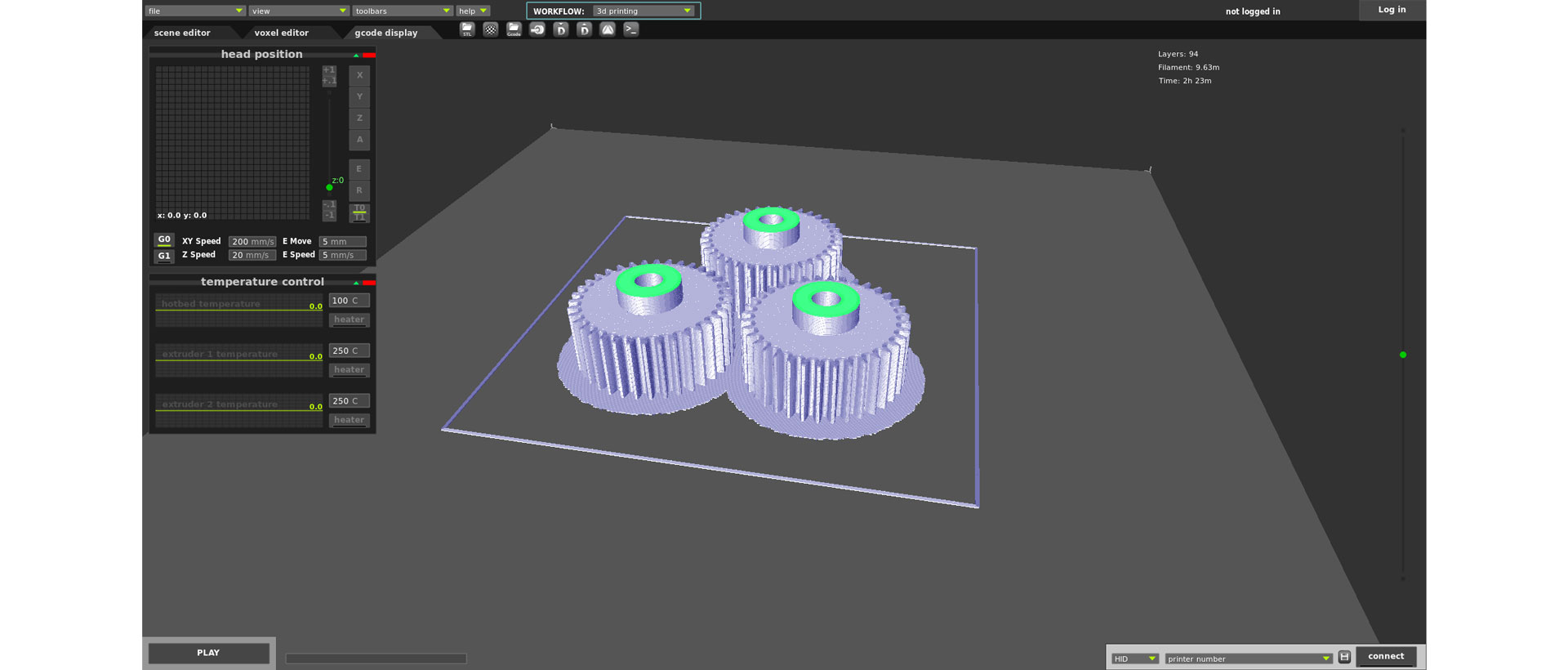Open the toolbars menu
1568x670 pixels.
[x=402, y=11]
